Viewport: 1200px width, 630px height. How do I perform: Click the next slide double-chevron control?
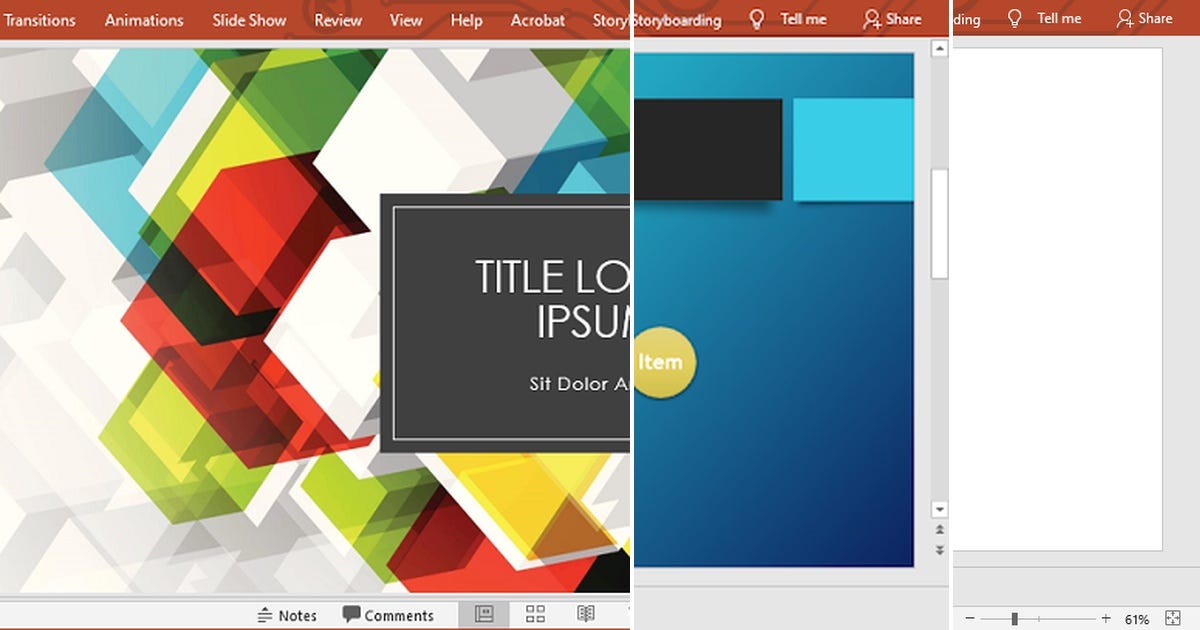(x=939, y=549)
